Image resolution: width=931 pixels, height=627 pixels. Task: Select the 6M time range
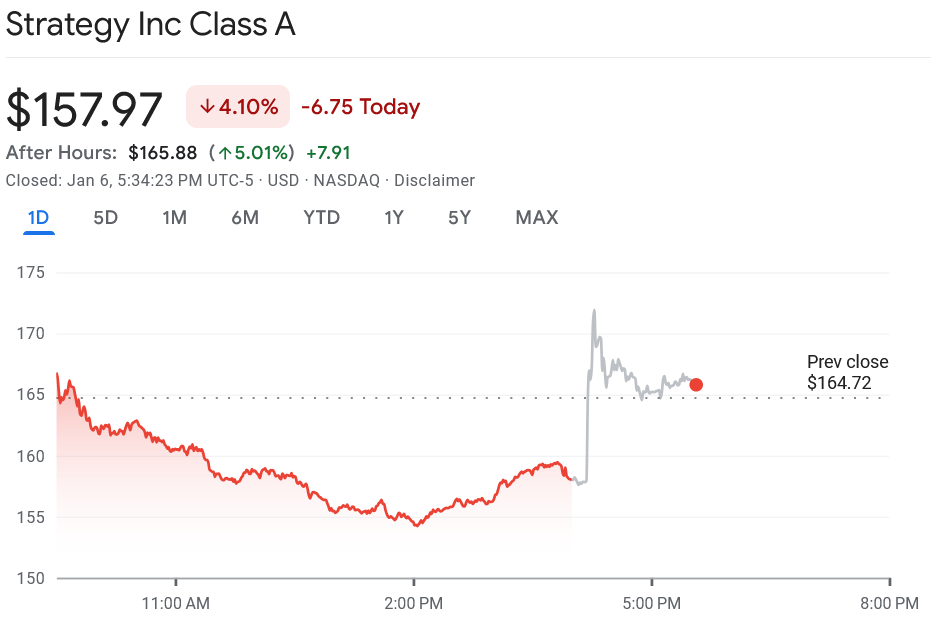[245, 217]
